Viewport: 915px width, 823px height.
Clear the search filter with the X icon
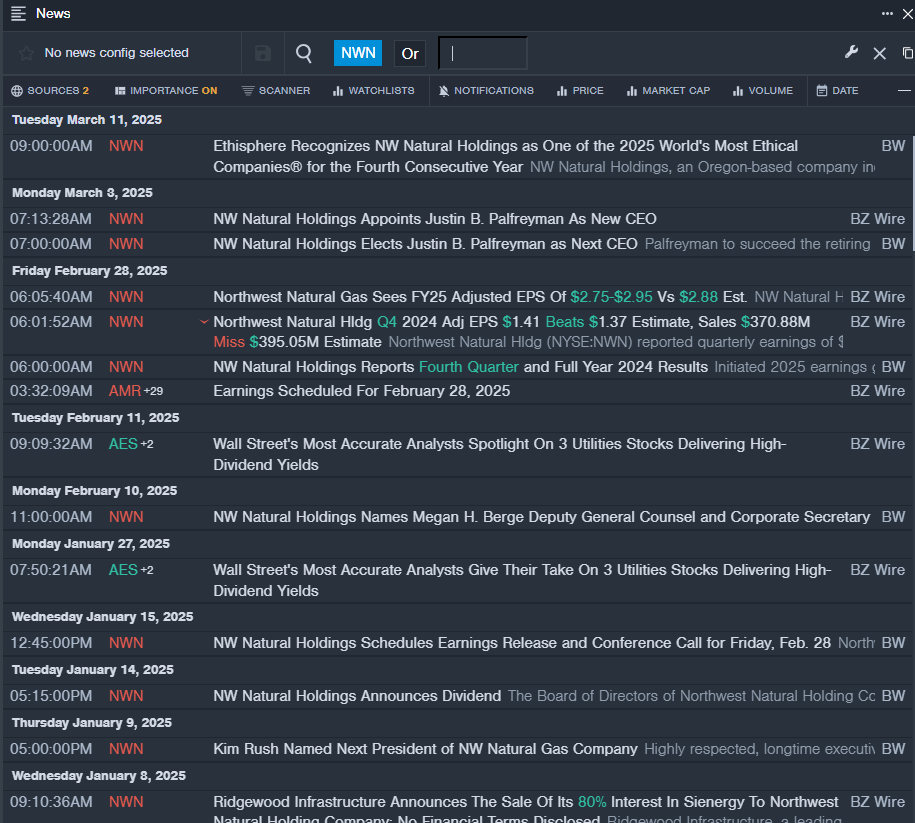pos(879,54)
